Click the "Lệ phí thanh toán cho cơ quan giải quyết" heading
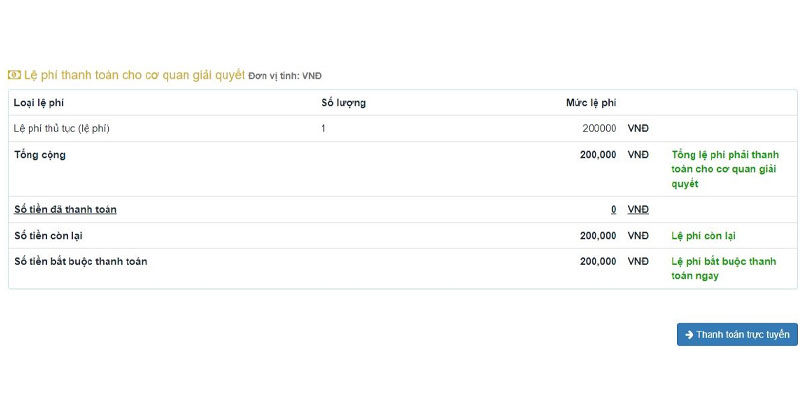The image size is (800, 412). tap(134, 75)
